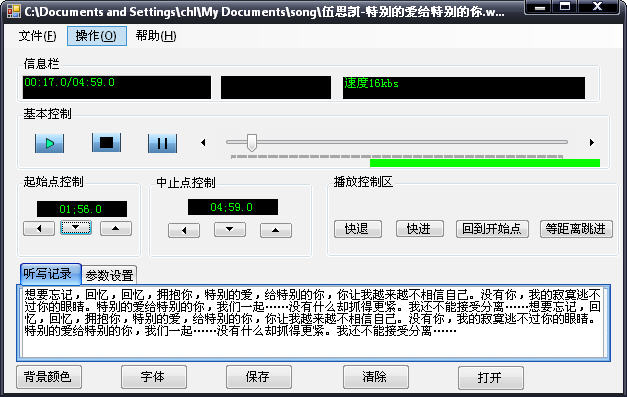The height and width of the screenshot is (397, 627).
Task: Click the up arrow under 起始点控制 time
Action: 116,228
